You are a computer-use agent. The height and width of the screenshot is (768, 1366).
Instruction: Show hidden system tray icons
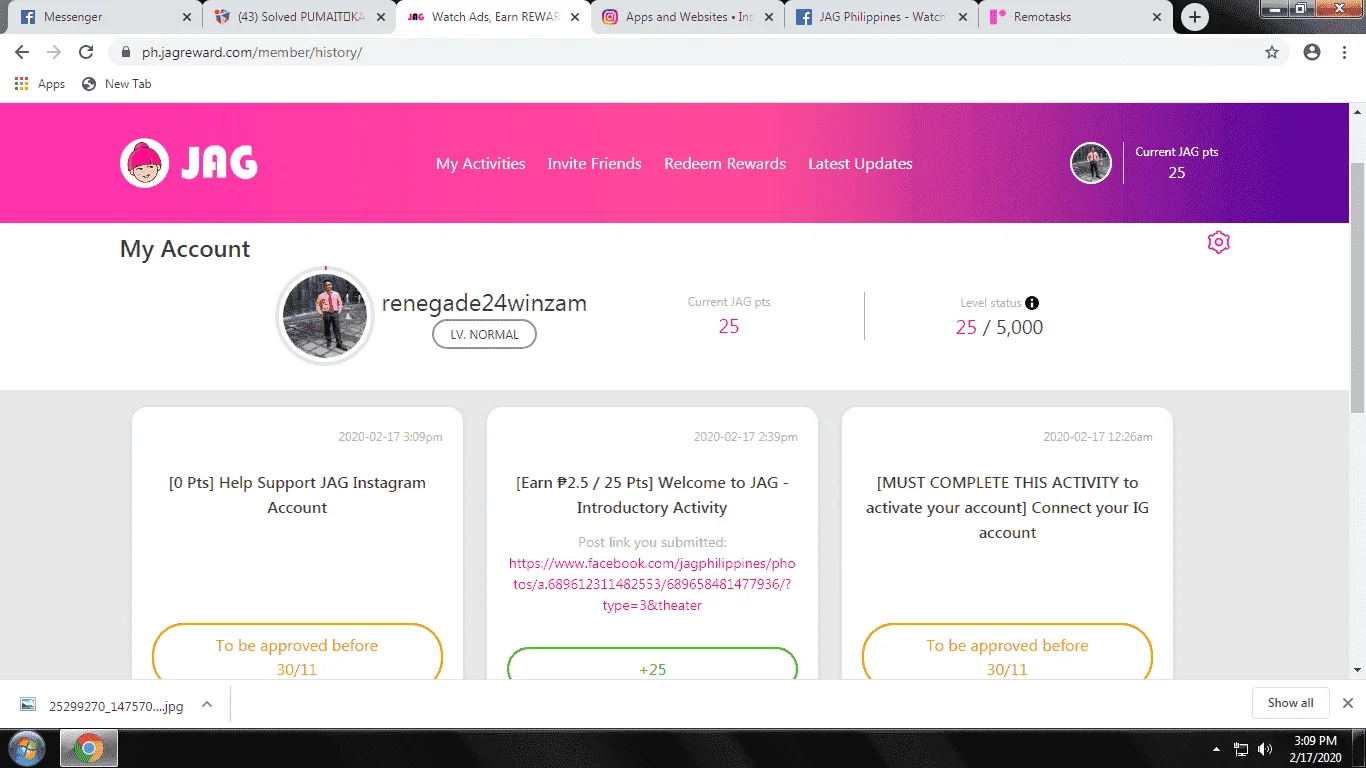pyautogui.click(x=1216, y=749)
